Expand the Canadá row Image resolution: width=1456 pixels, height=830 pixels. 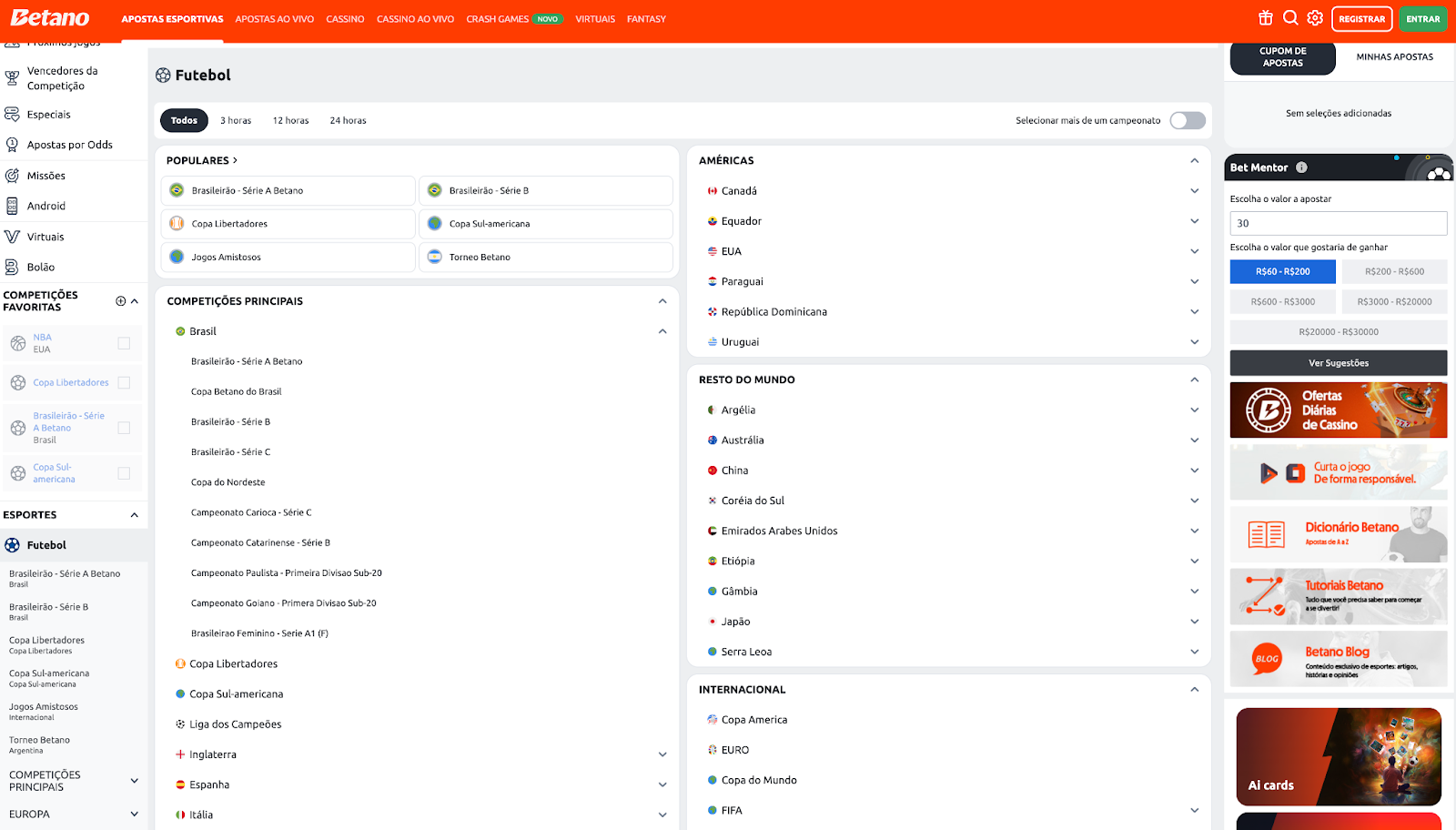pos(1195,191)
